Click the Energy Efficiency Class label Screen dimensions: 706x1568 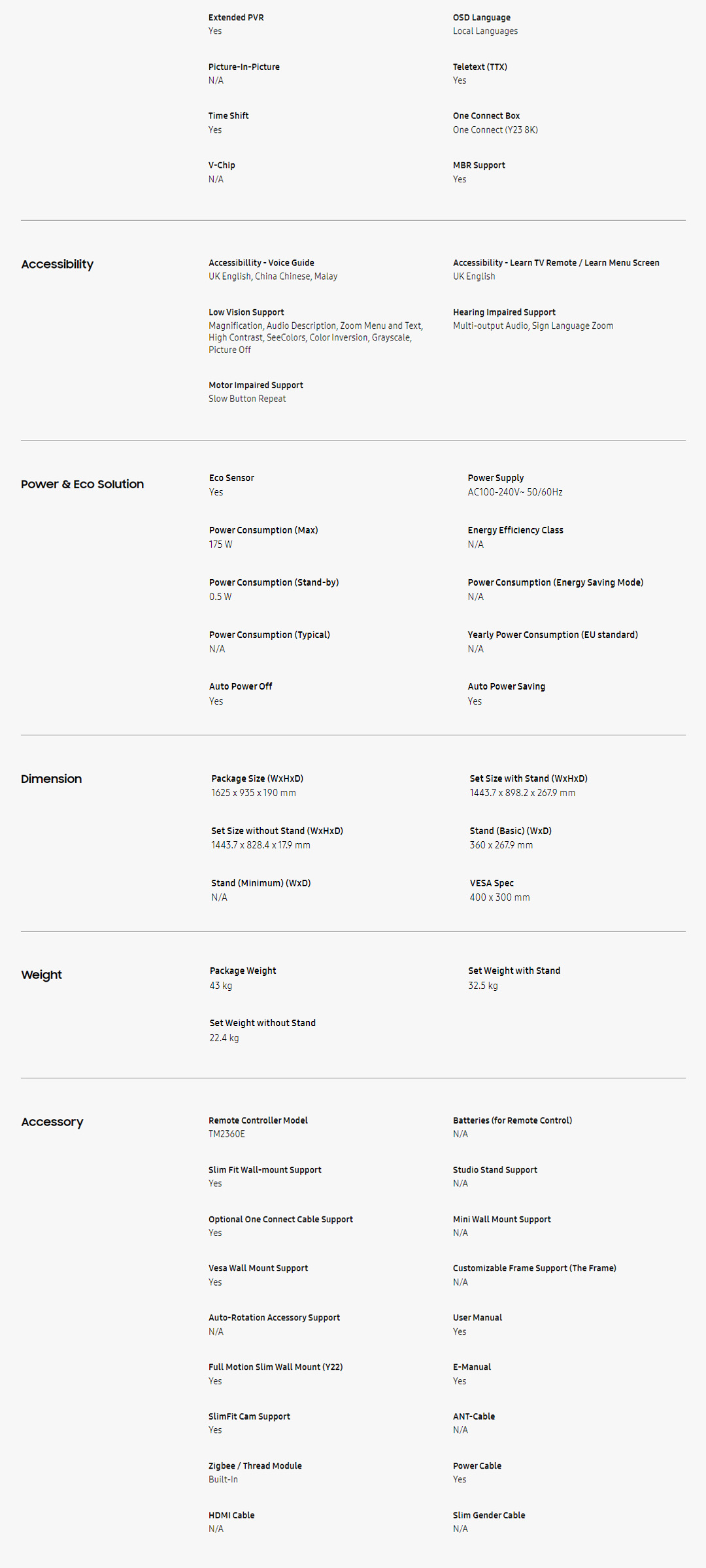click(515, 530)
